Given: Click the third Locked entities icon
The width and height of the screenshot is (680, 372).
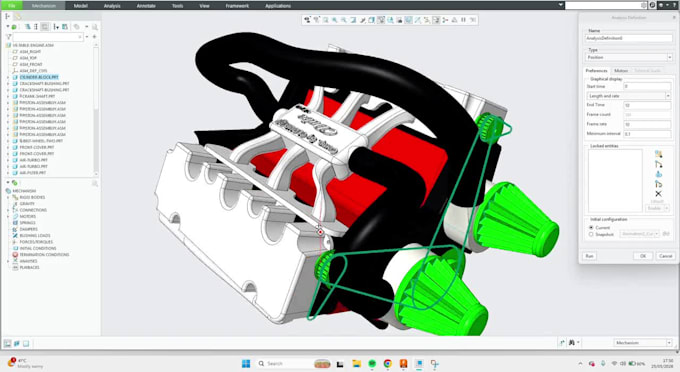Looking at the screenshot, I should [x=658, y=174].
